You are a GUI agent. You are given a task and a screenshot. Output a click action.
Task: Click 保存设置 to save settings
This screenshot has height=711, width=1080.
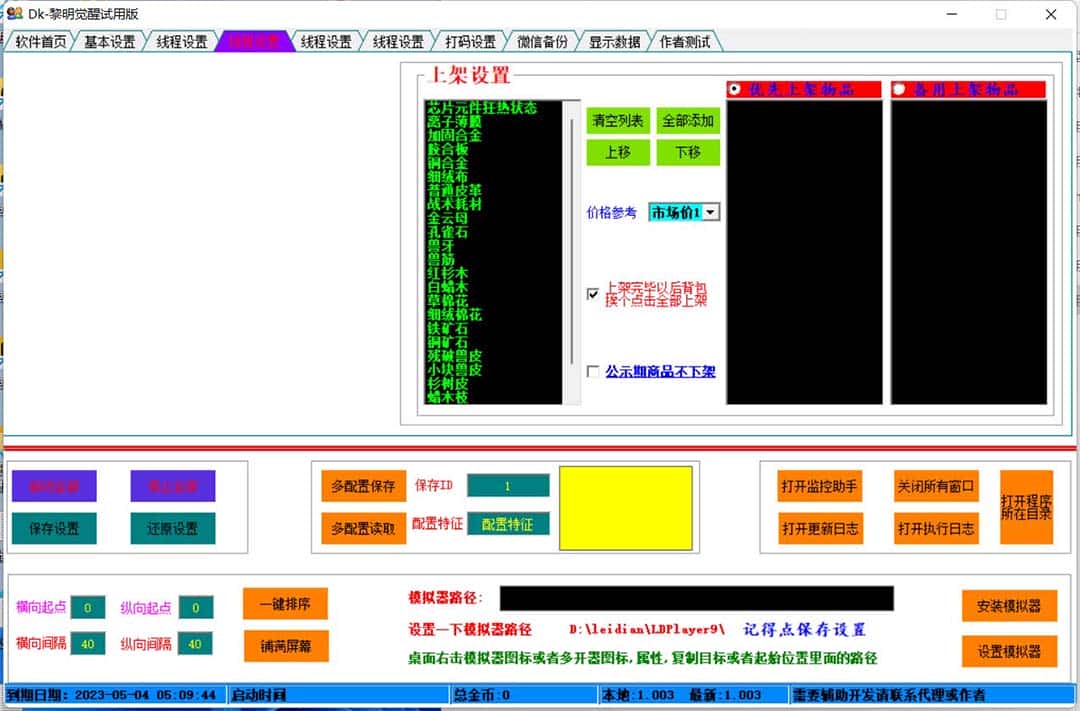54,528
